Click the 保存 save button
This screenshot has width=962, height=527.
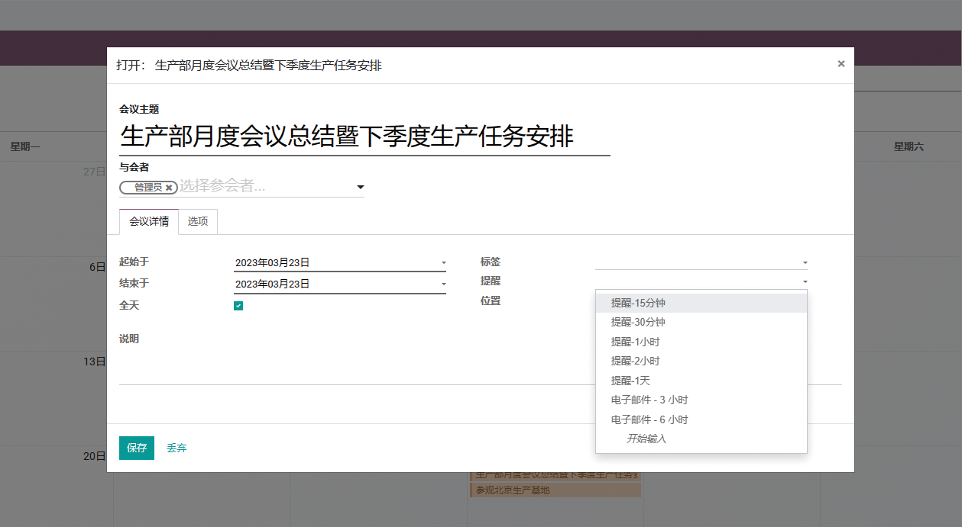(x=136, y=448)
